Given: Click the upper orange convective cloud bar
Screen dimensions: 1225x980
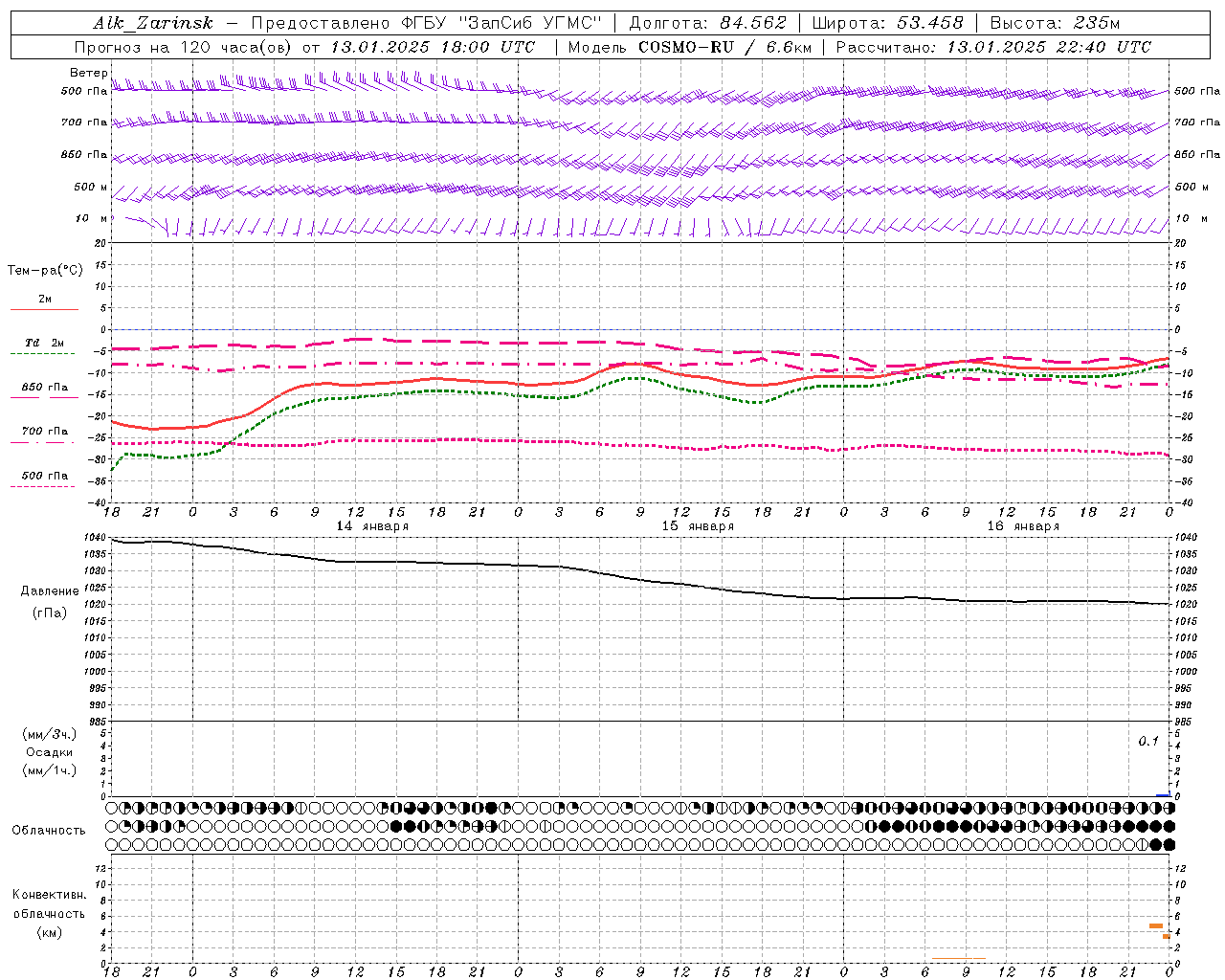Looking at the screenshot, I should (x=1156, y=925).
